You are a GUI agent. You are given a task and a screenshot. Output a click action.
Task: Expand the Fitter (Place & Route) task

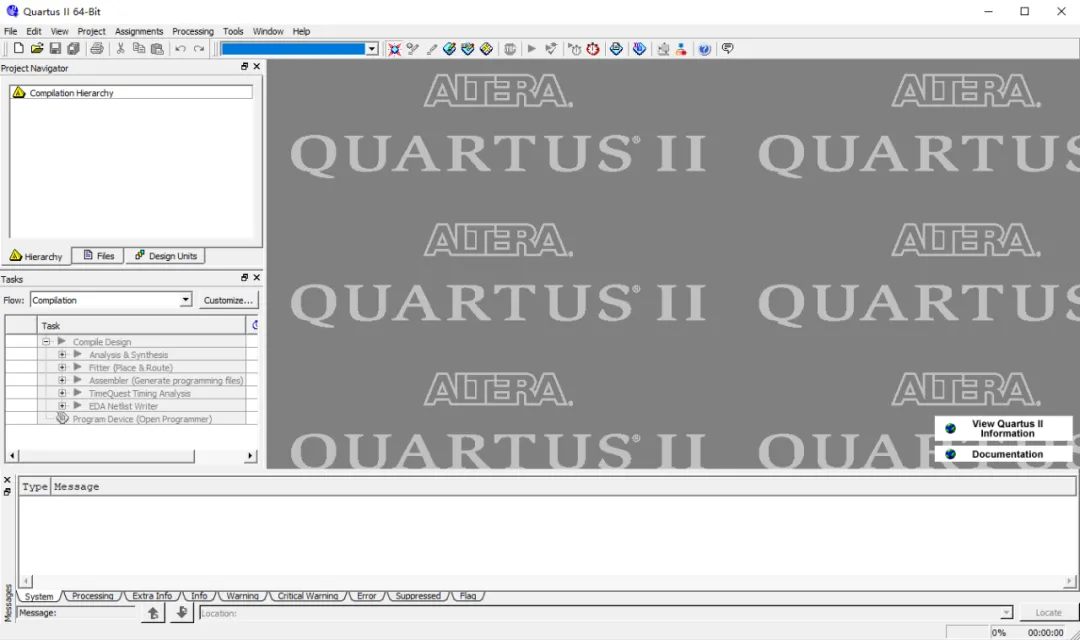pyautogui.click(x=62, y=367)
